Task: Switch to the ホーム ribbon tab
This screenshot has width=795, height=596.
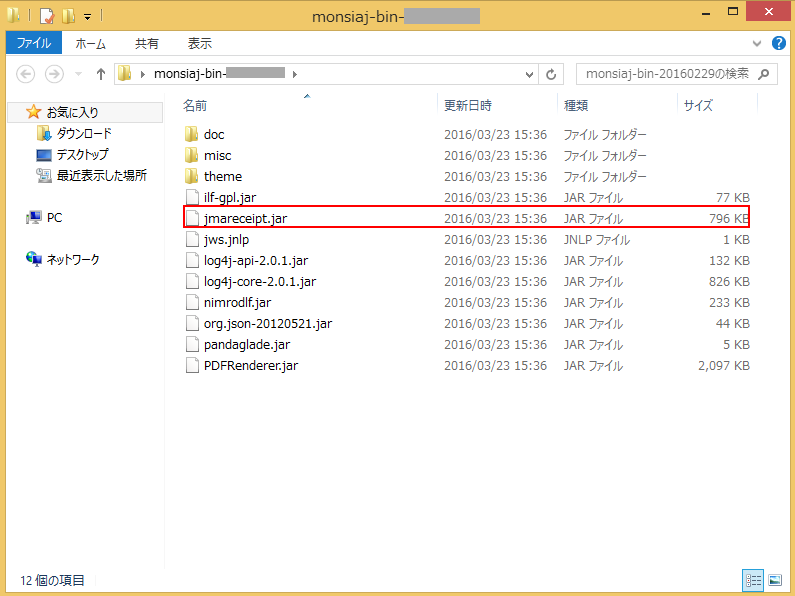Action: tap(91, 44)
